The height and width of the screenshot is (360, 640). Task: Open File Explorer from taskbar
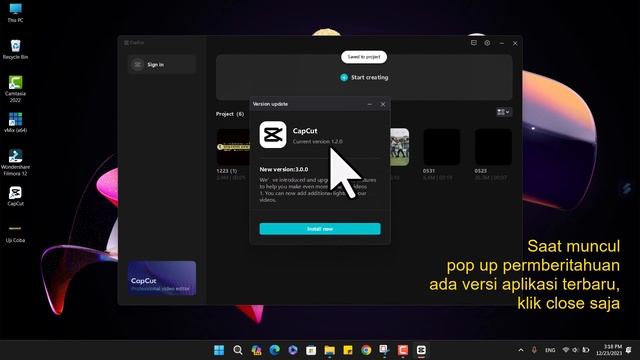click(329, 350)
